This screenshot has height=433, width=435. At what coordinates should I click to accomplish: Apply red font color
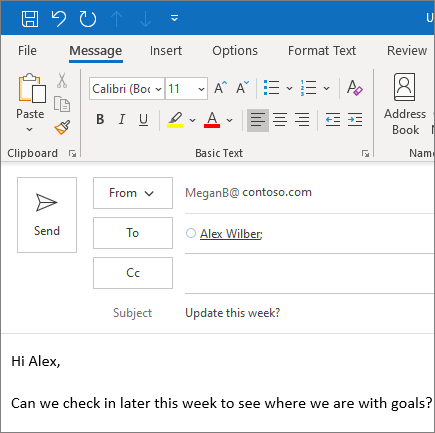(x=212, y=120)
